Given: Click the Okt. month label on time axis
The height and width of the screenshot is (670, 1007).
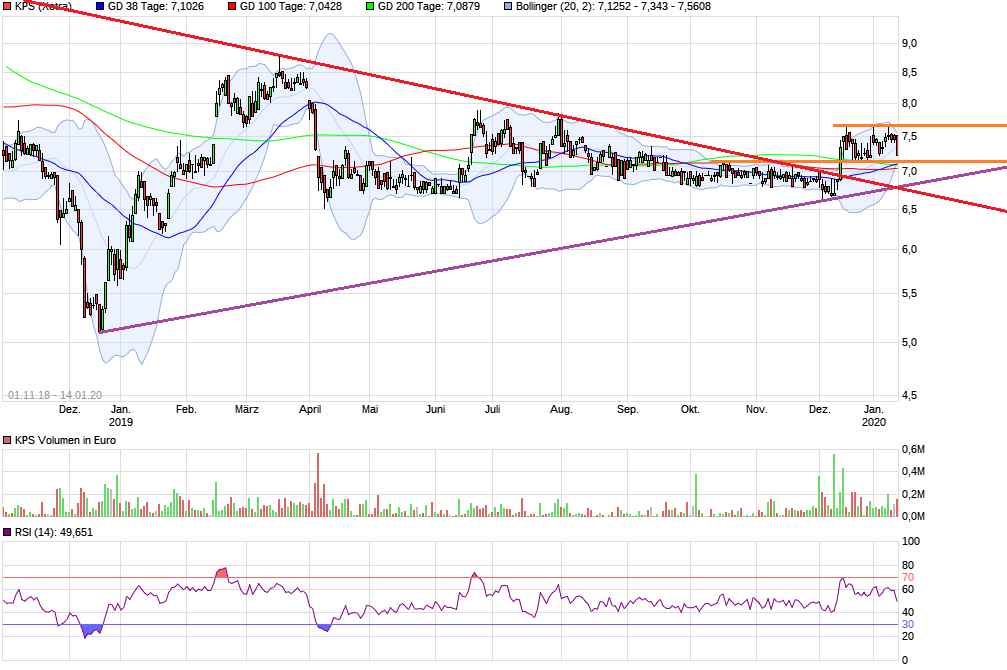Looking at the screenshot, I should [x=690, y=410].
